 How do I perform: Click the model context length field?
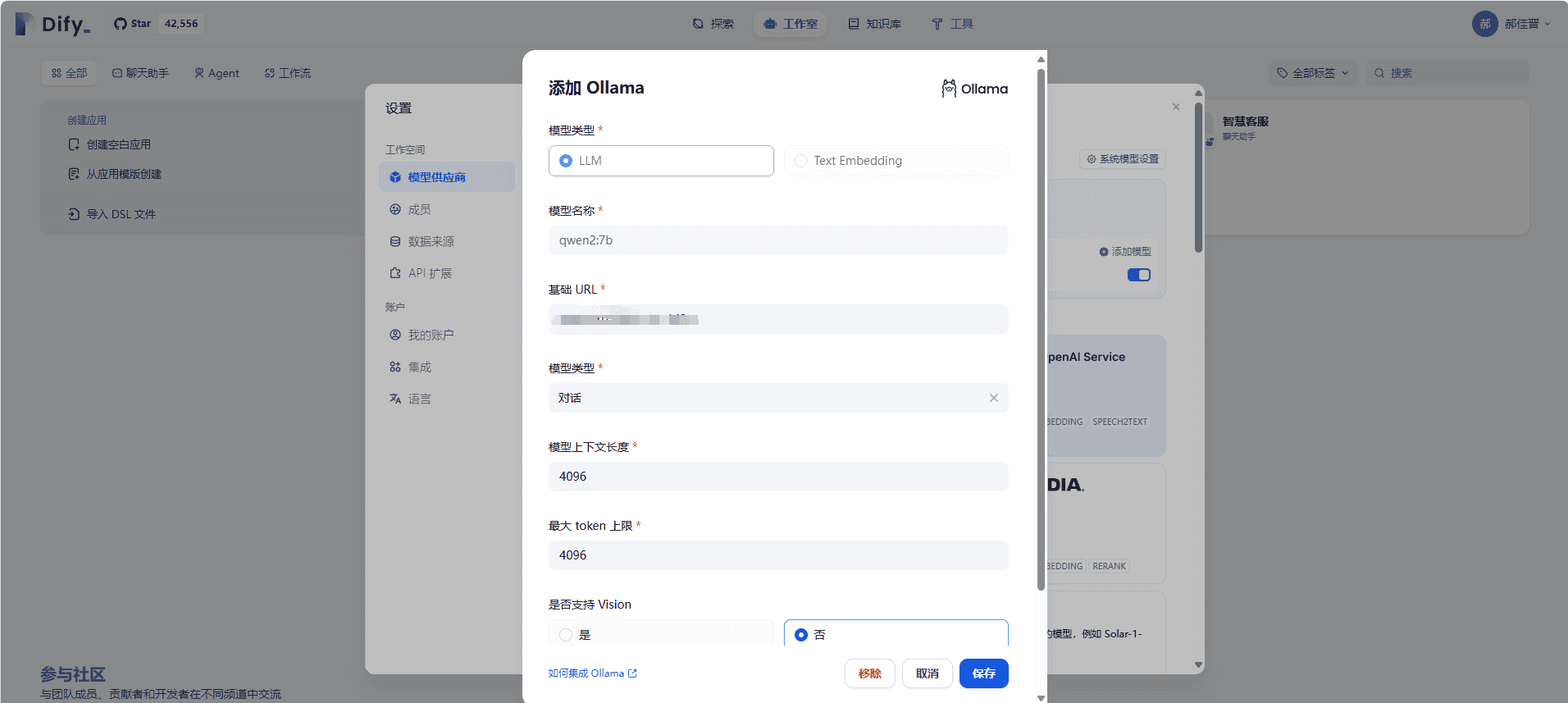(x=778, y=477)
